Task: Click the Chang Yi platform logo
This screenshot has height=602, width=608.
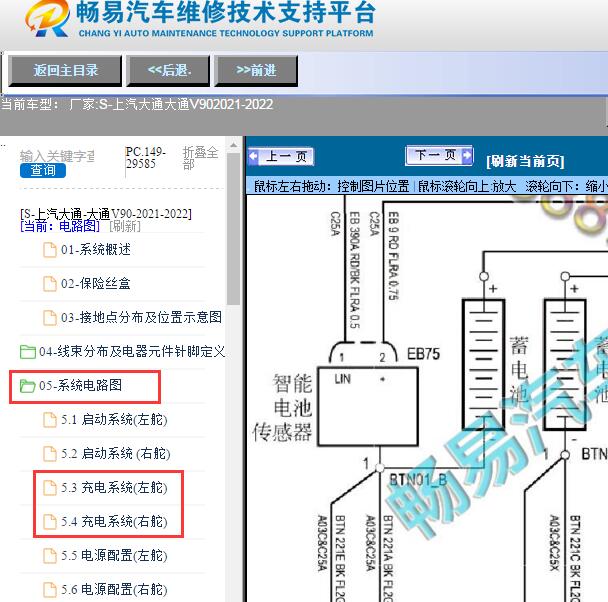Action: click(47, 19)
